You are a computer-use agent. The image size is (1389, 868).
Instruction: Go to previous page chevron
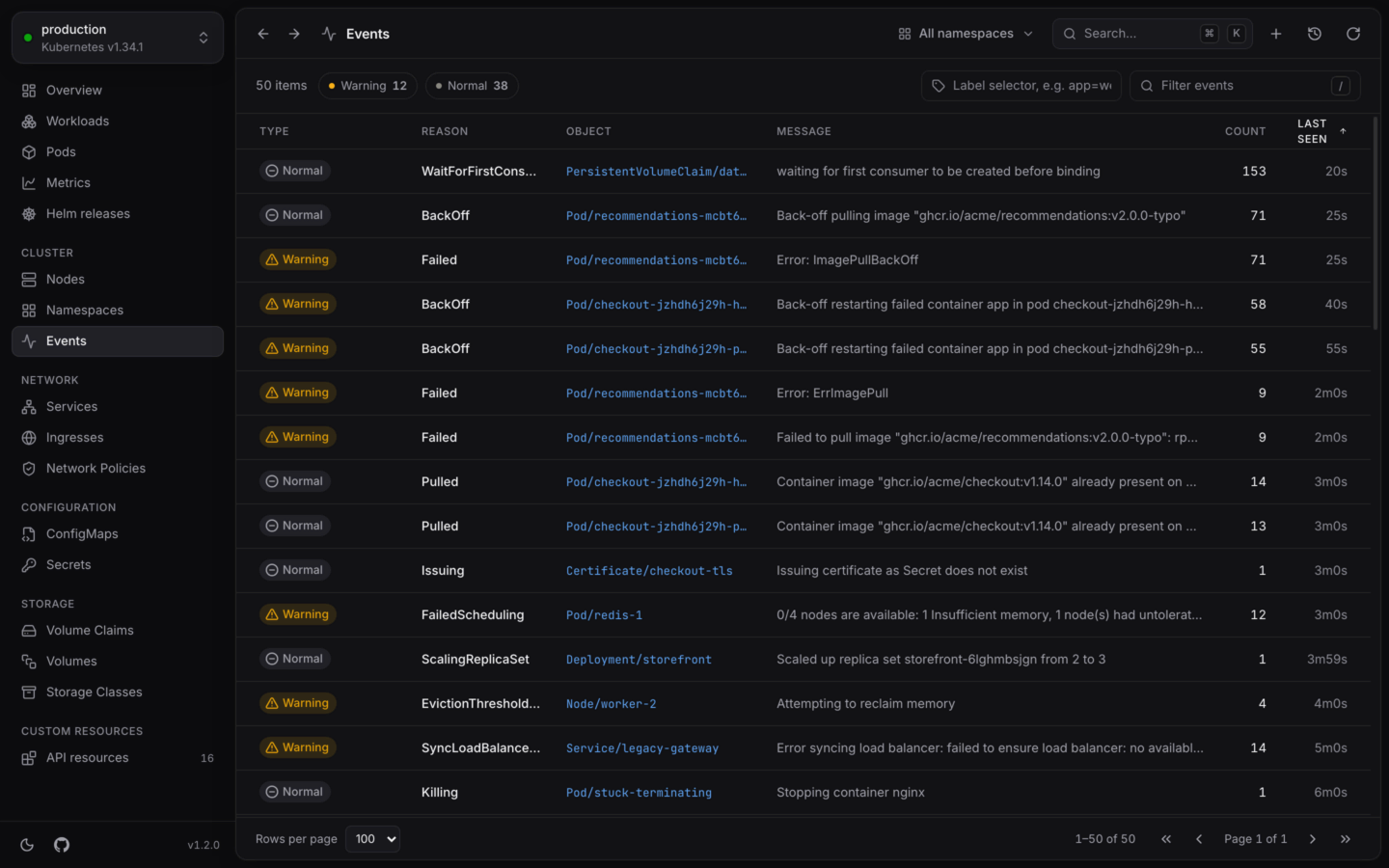coord(1199,839)
